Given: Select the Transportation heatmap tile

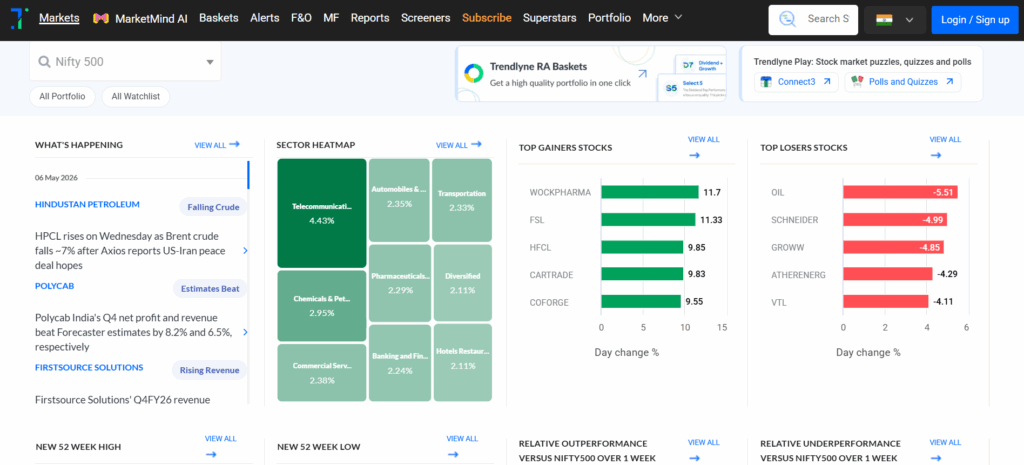Looking at the screenshot, I should [462, 200].
